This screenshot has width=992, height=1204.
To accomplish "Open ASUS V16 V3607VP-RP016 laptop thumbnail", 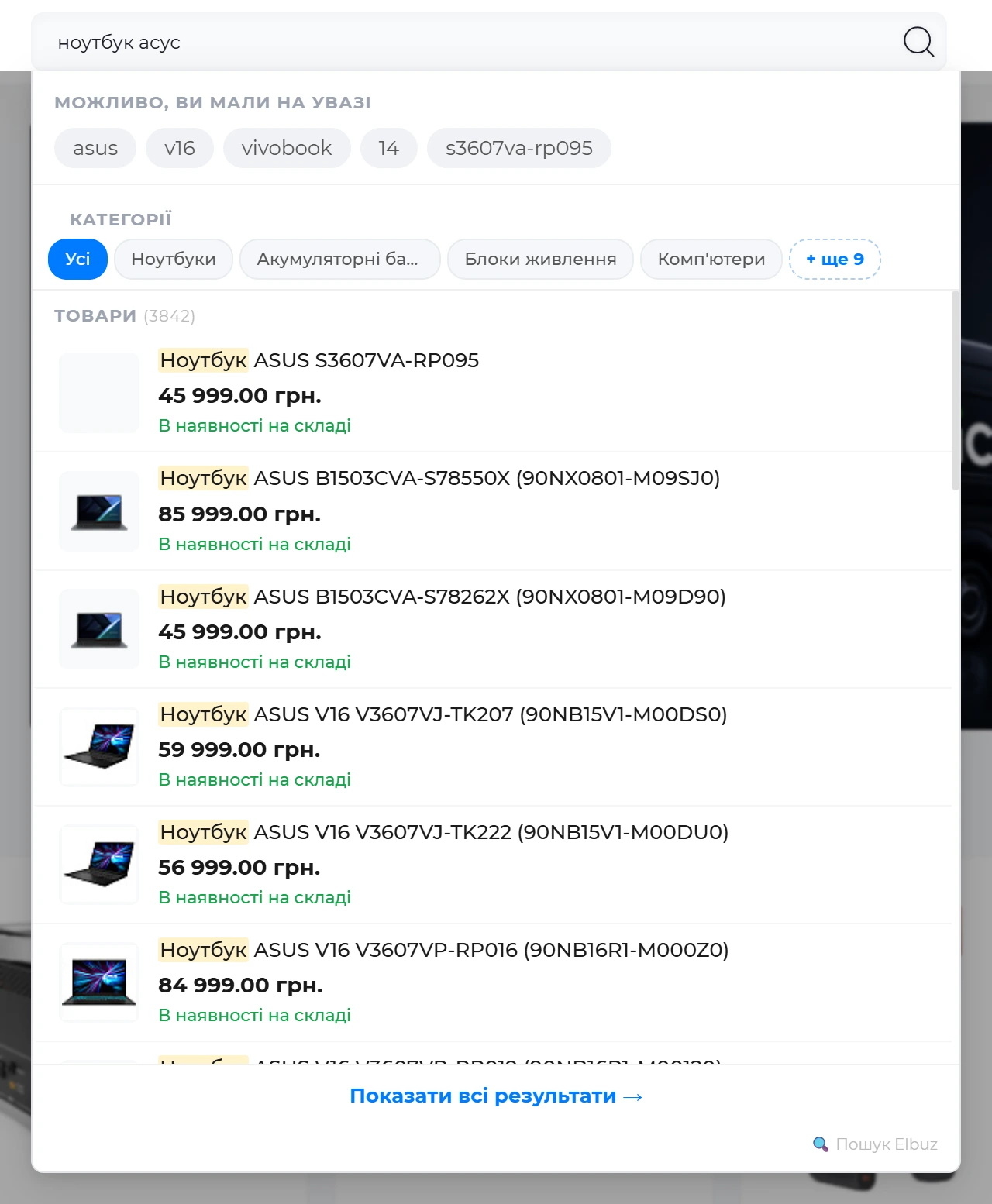I will tap(99, 982).
